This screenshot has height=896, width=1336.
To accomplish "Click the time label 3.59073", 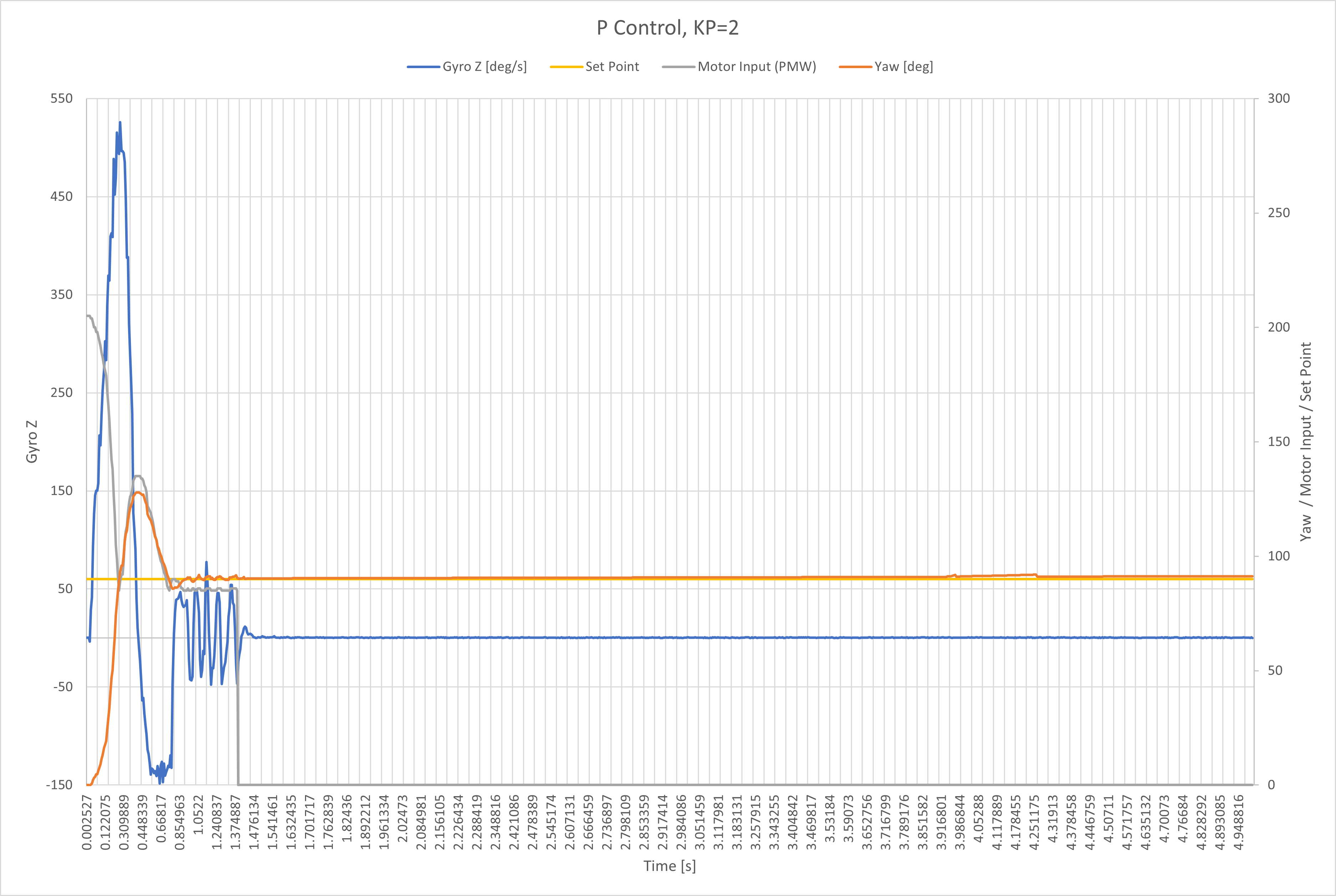I will coord(848,818).
